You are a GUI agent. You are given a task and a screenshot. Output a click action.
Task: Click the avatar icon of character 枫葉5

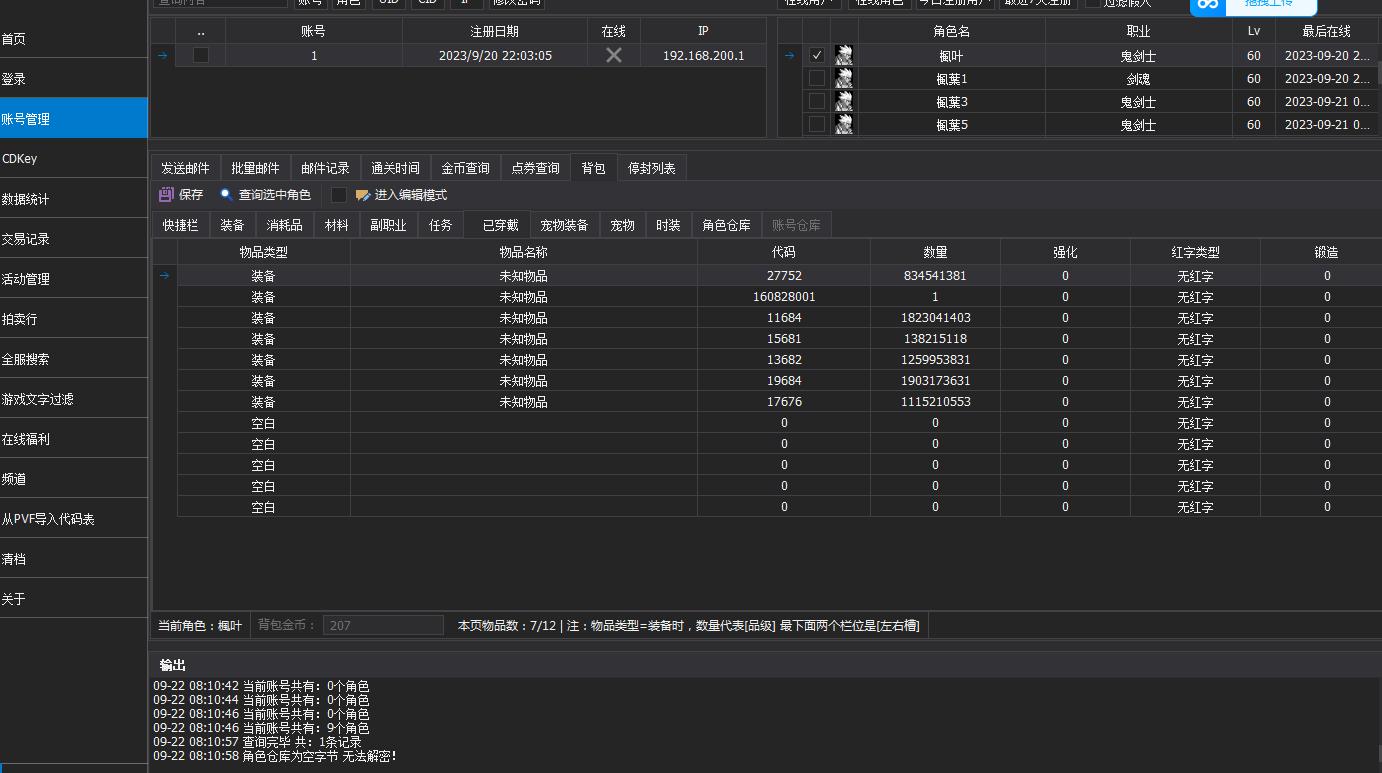[x=844, y=124]
